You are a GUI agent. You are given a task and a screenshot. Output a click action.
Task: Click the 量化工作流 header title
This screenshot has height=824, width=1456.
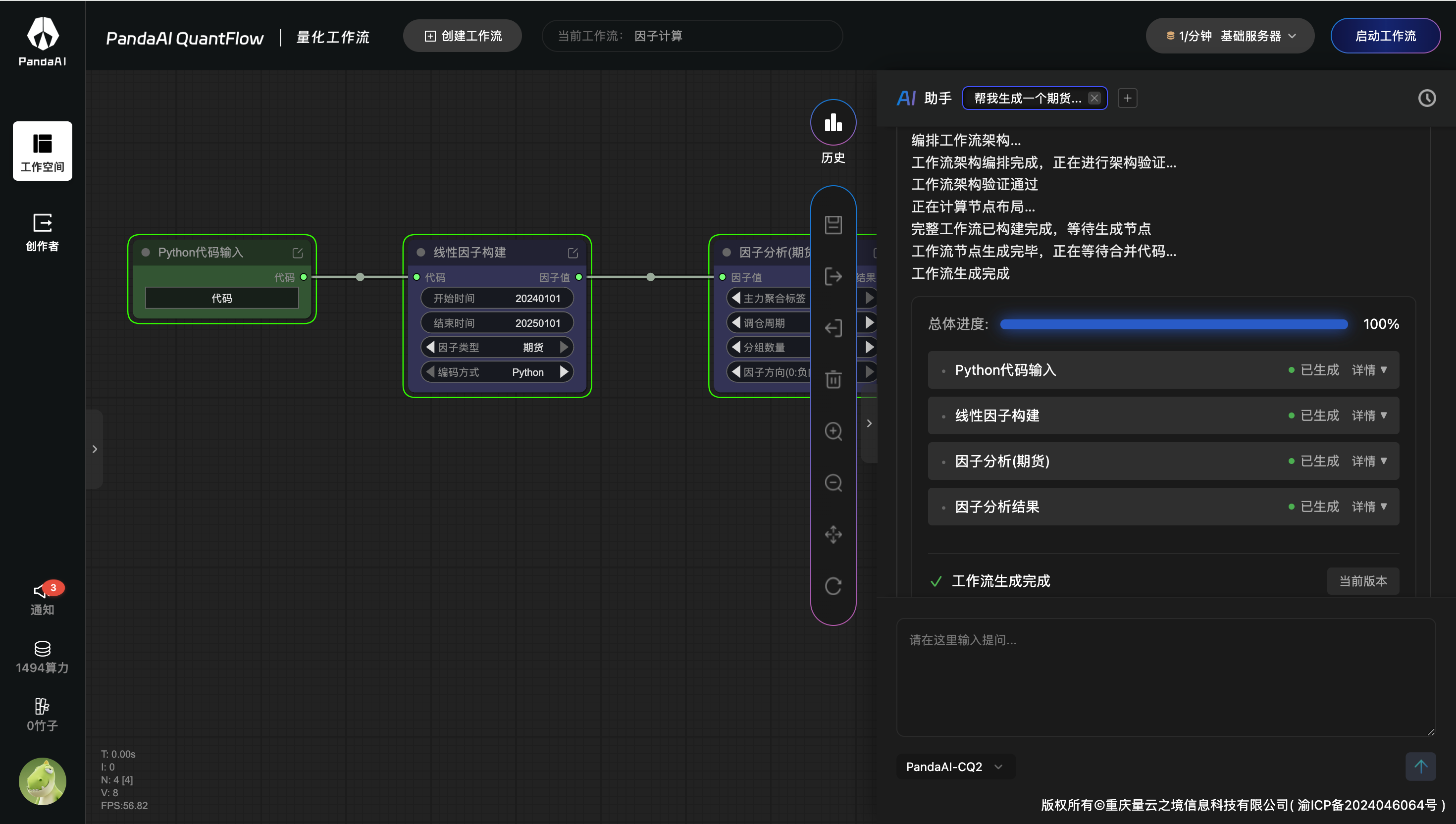(x=333, y=37)
